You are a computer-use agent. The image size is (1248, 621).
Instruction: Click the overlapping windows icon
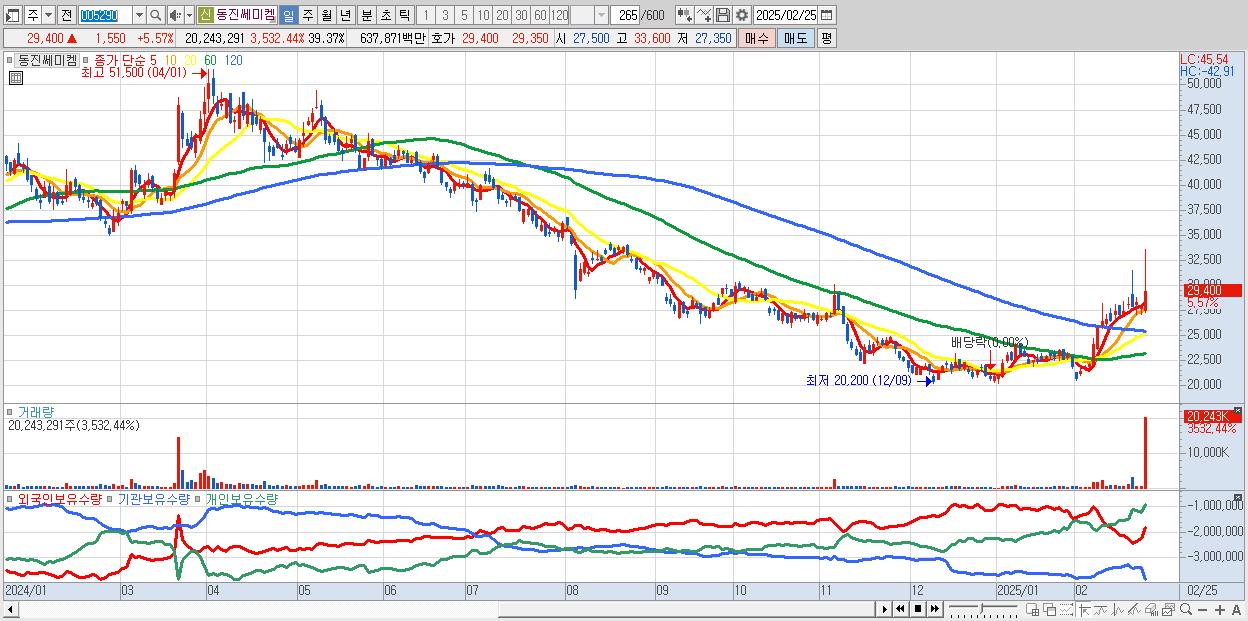pos(1049,609)
